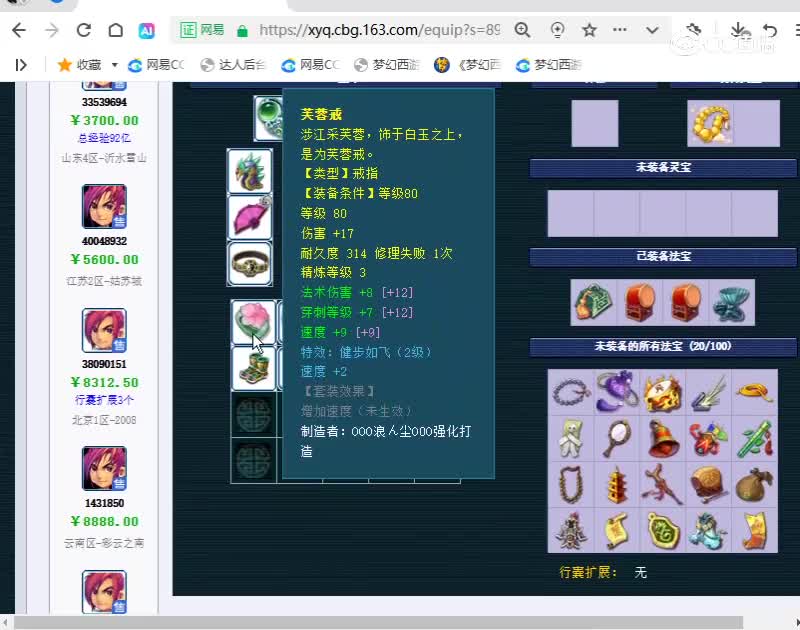Open character listing priced ¥8312.50

(104, 382)
